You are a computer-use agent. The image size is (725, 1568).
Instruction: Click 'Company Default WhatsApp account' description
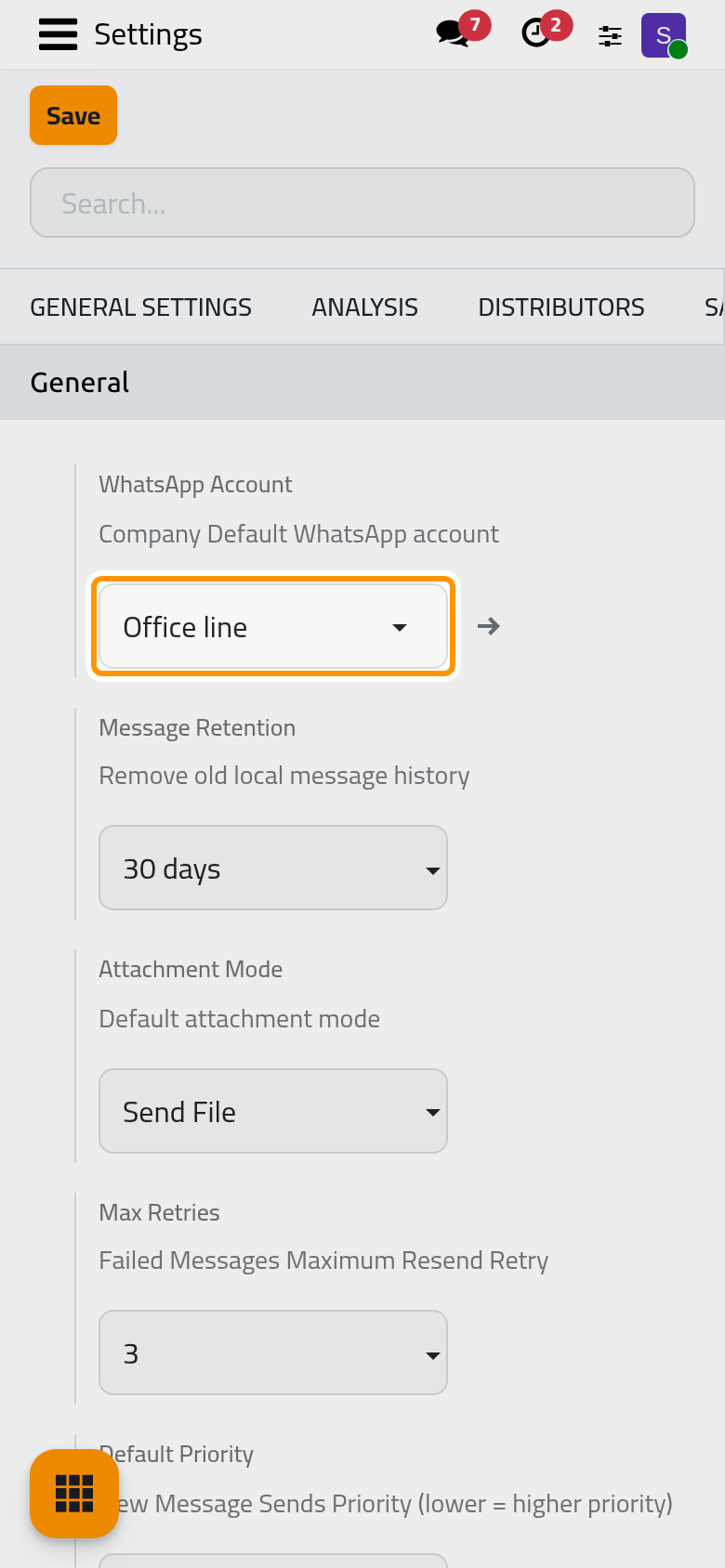(298, 534)
